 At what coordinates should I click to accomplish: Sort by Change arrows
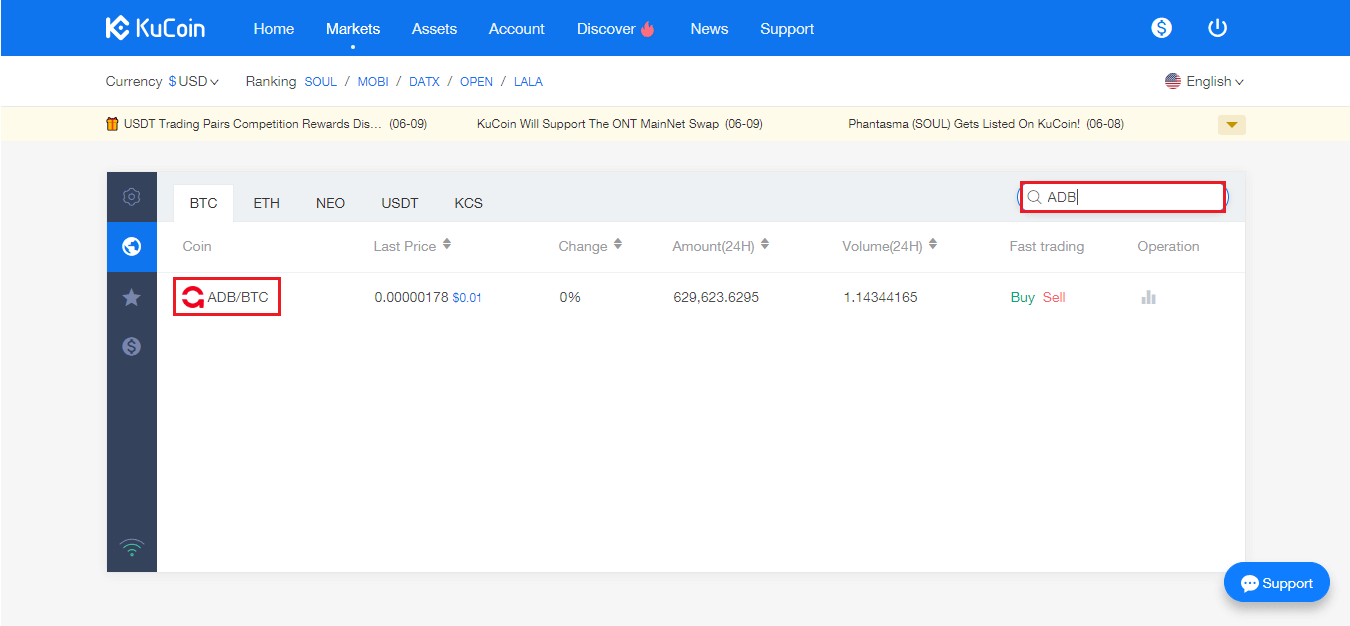(x=618, y=245)
